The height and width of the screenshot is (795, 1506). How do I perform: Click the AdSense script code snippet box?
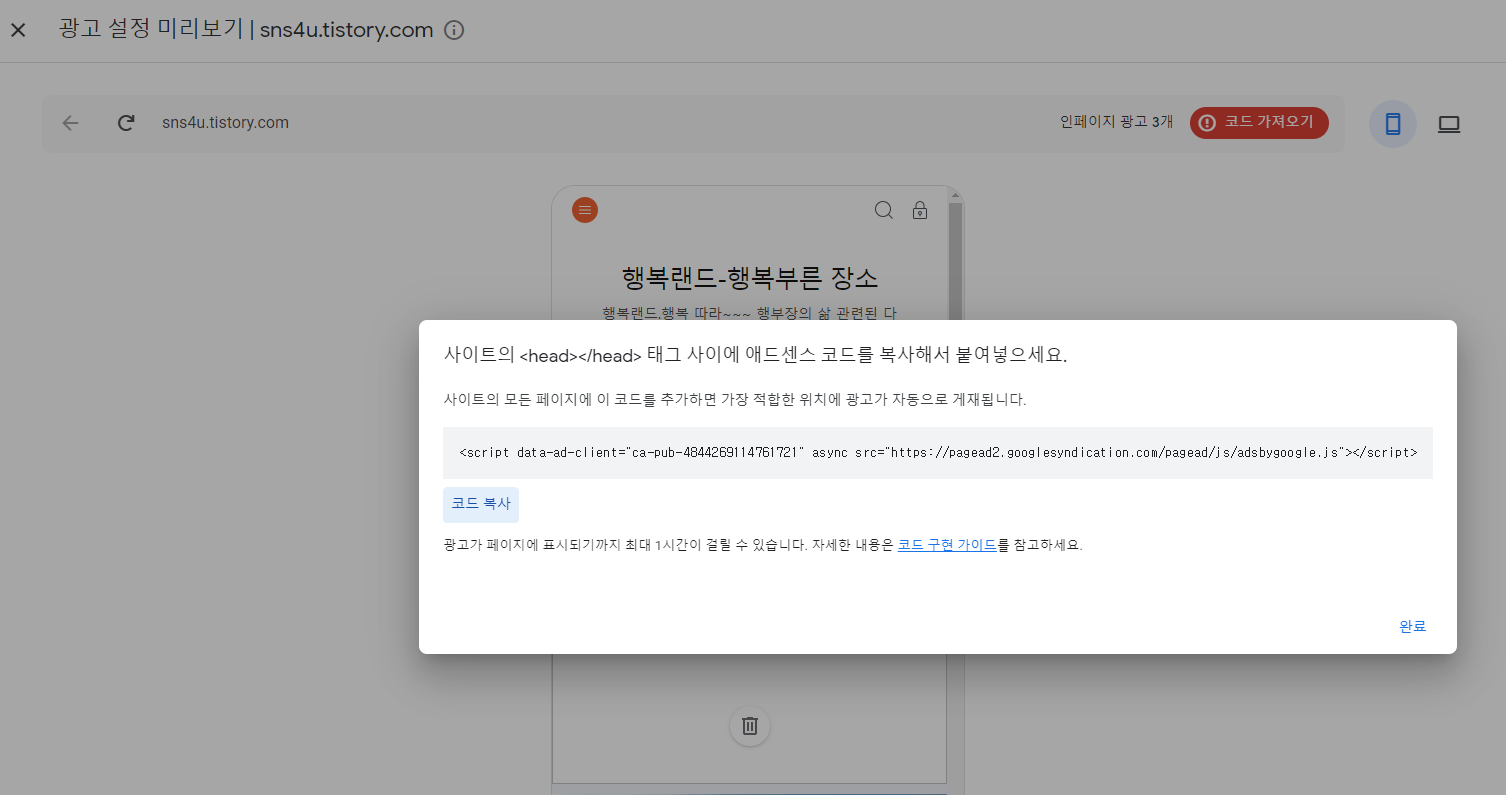coord(938,452)
